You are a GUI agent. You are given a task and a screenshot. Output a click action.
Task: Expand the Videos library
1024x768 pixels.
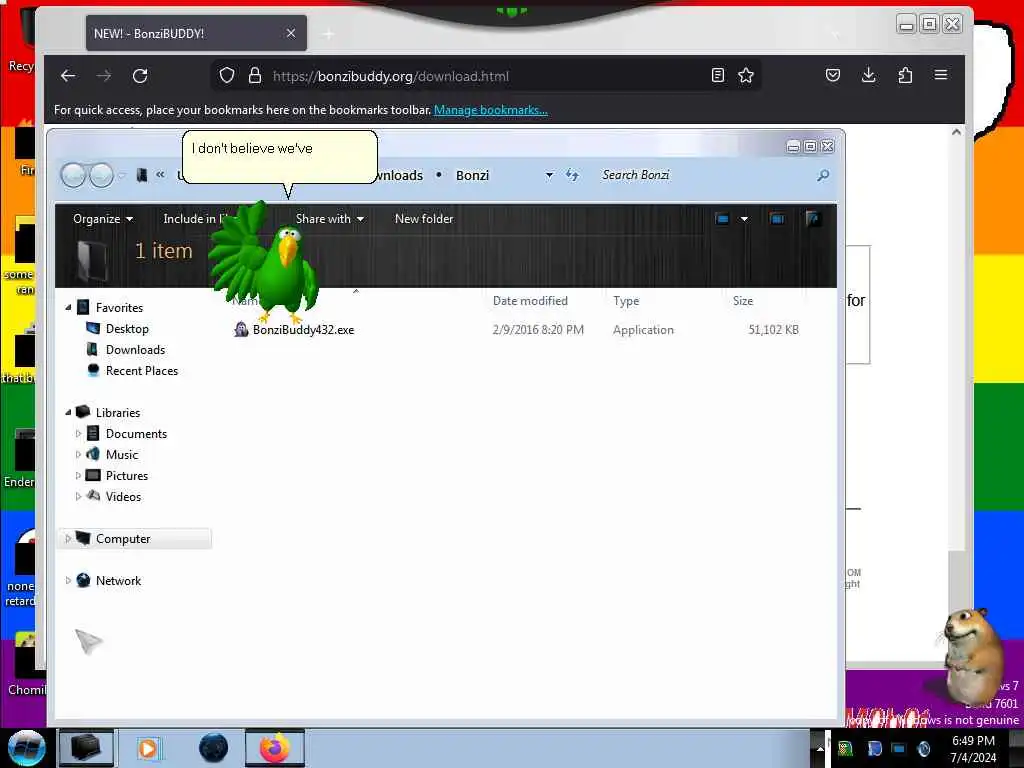(78, 496)
